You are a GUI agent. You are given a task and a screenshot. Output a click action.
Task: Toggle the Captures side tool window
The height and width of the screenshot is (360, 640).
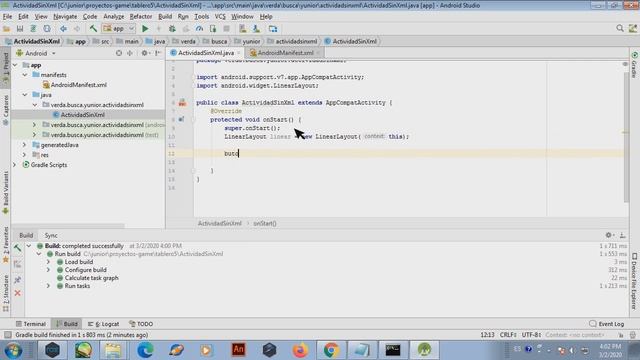pos(5,109)
